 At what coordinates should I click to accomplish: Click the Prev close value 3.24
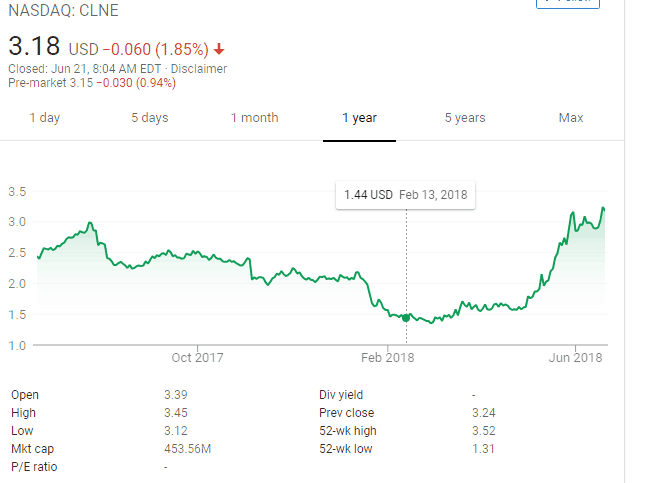pyautogui.click(x=482, y=412)
